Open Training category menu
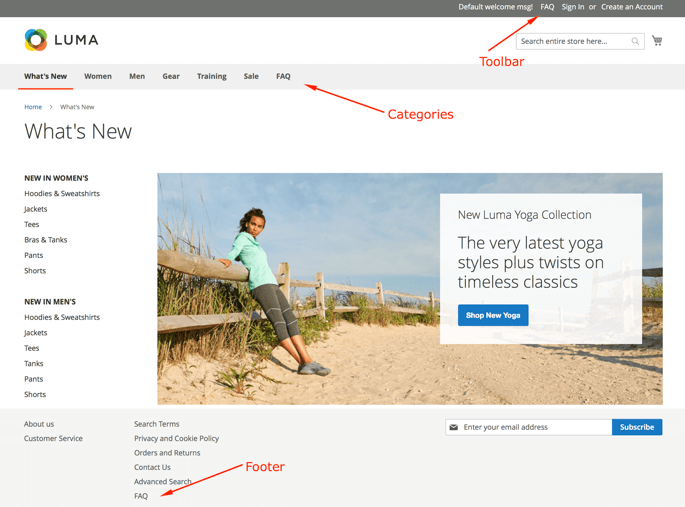Screen dimensions: 685x507 (x=211, y=76)
